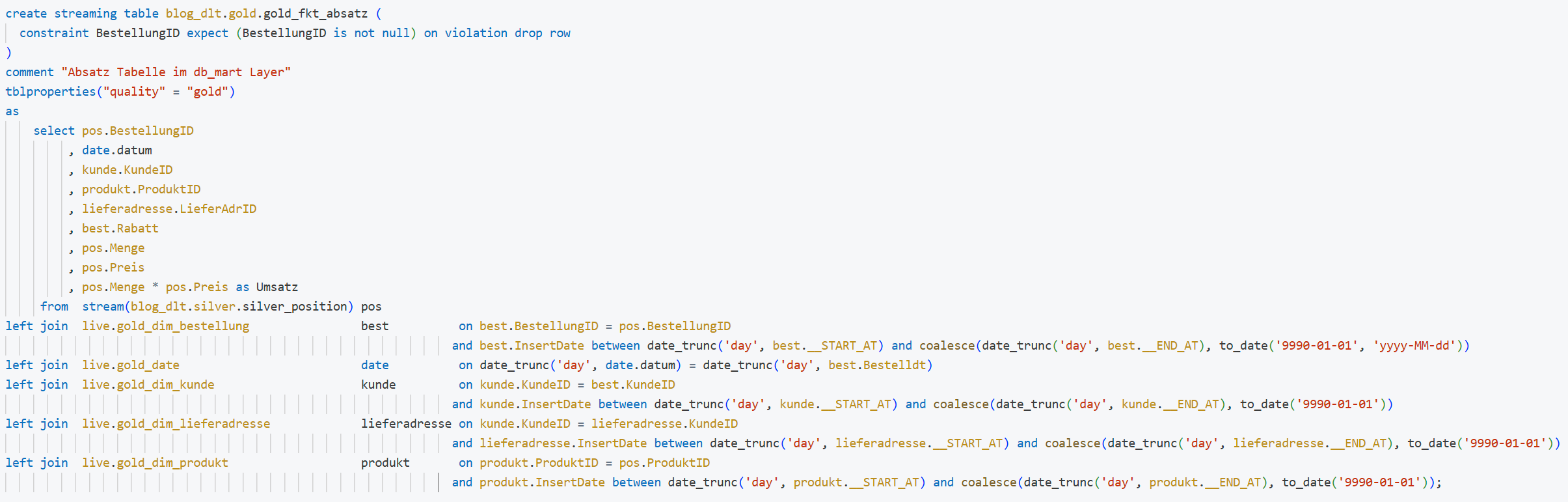Click the live.gold_dim_kunde table reference

pos(148,385)
